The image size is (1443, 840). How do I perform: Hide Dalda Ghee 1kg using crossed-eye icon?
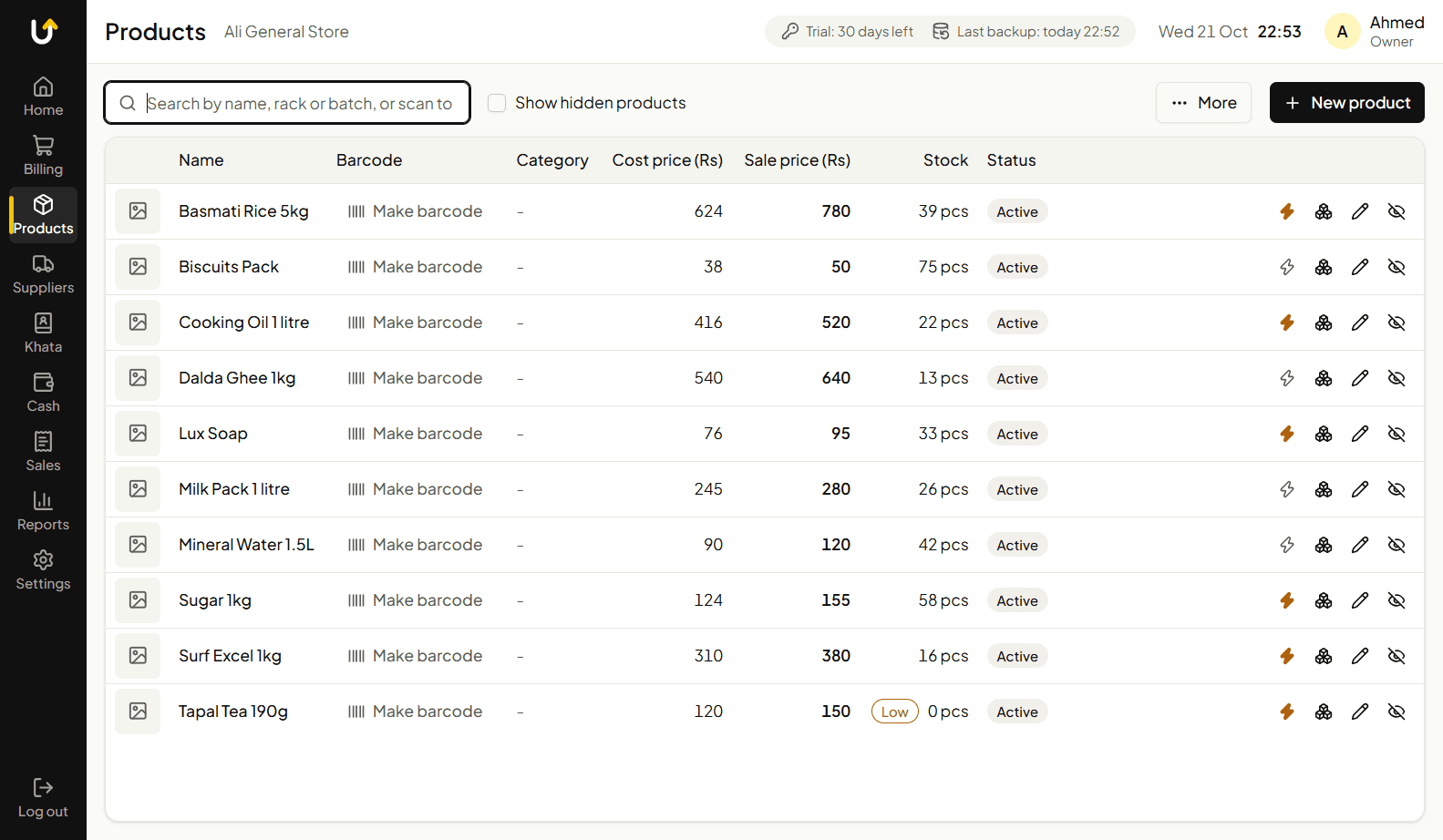(x=1397, y=378)
